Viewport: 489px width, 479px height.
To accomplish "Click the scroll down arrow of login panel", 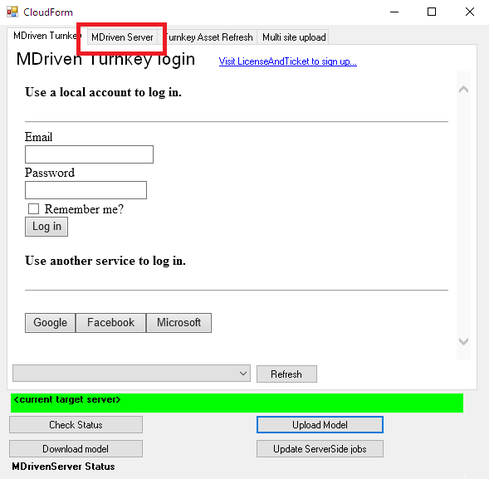I will 464,341.
